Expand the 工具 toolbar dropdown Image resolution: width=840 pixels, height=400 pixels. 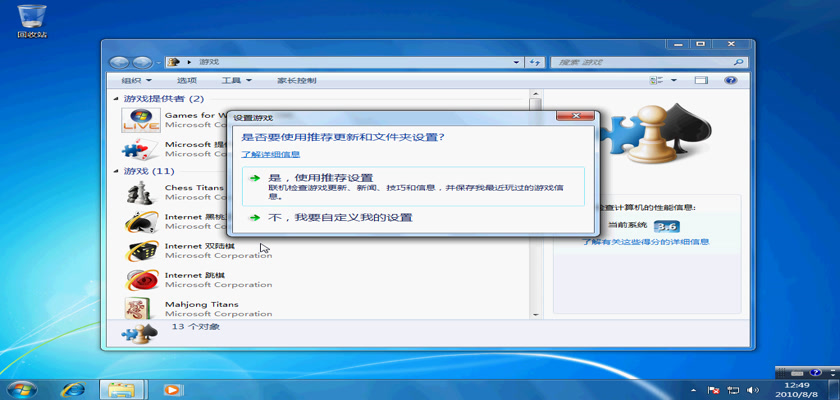click(236, 80)
